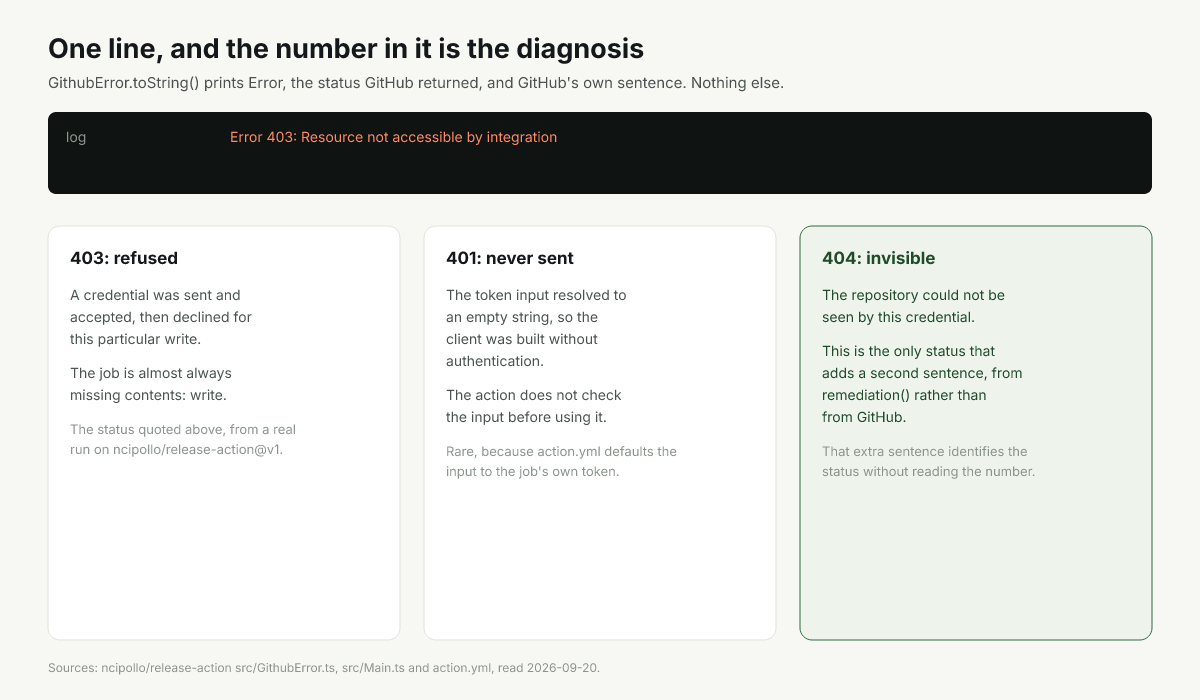Click the text "The repository could not be seen by this credential."
Viewport: 1200px width, 700px height.
click(913, 306)
